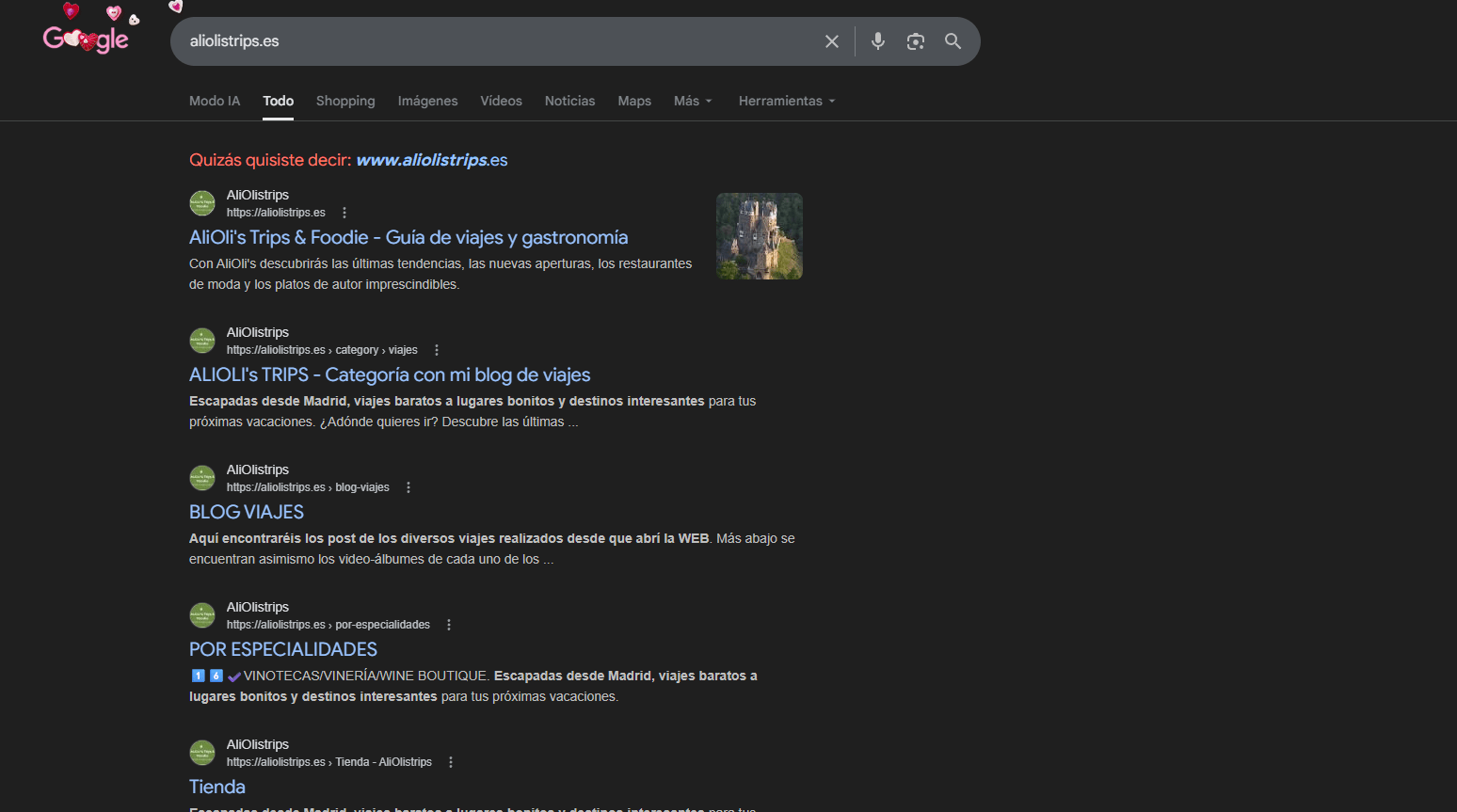
Task: Start voice search with the microphone
Action: [x=877, y=41]
